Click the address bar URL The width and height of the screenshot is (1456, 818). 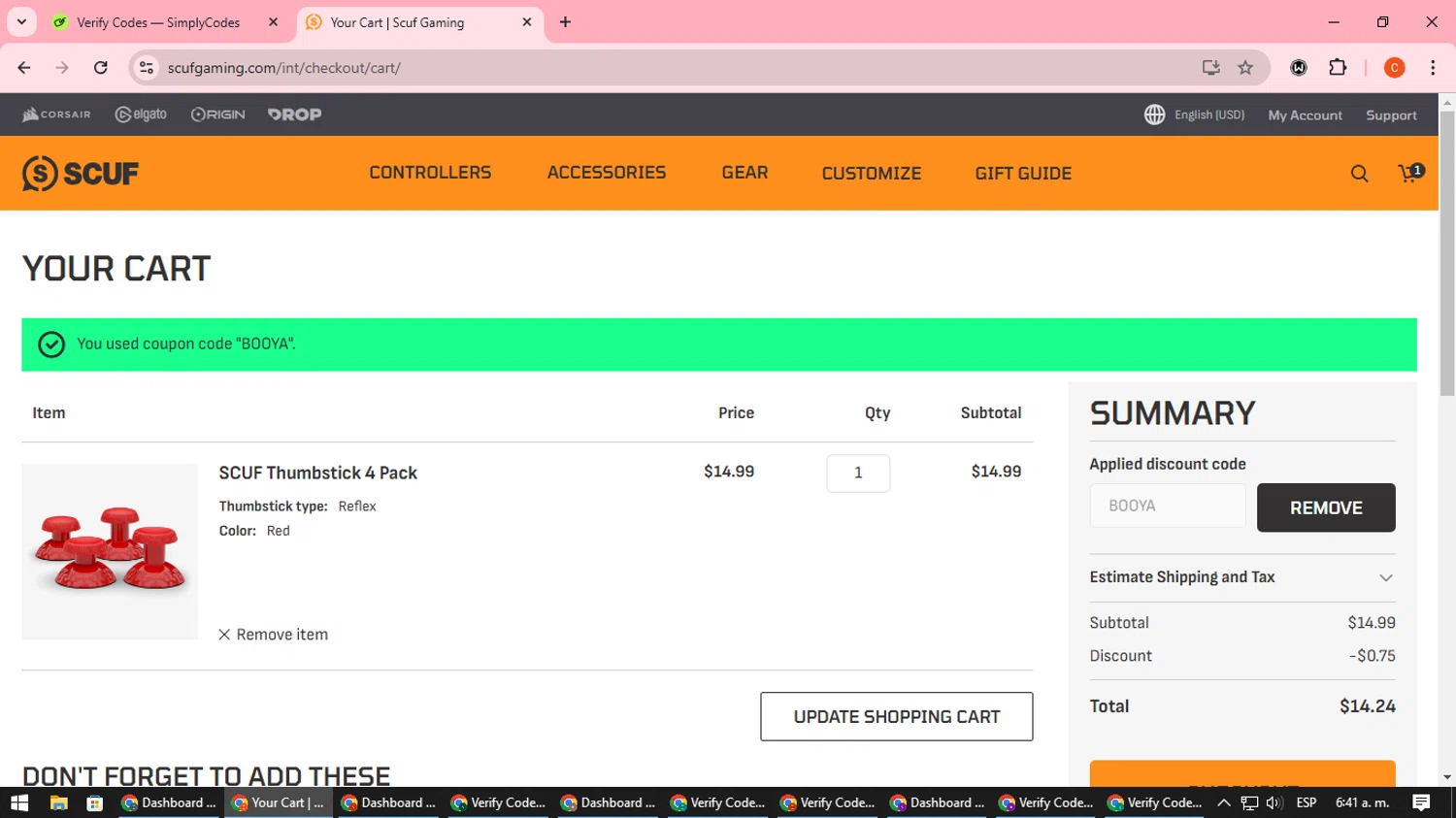[283, 68]
